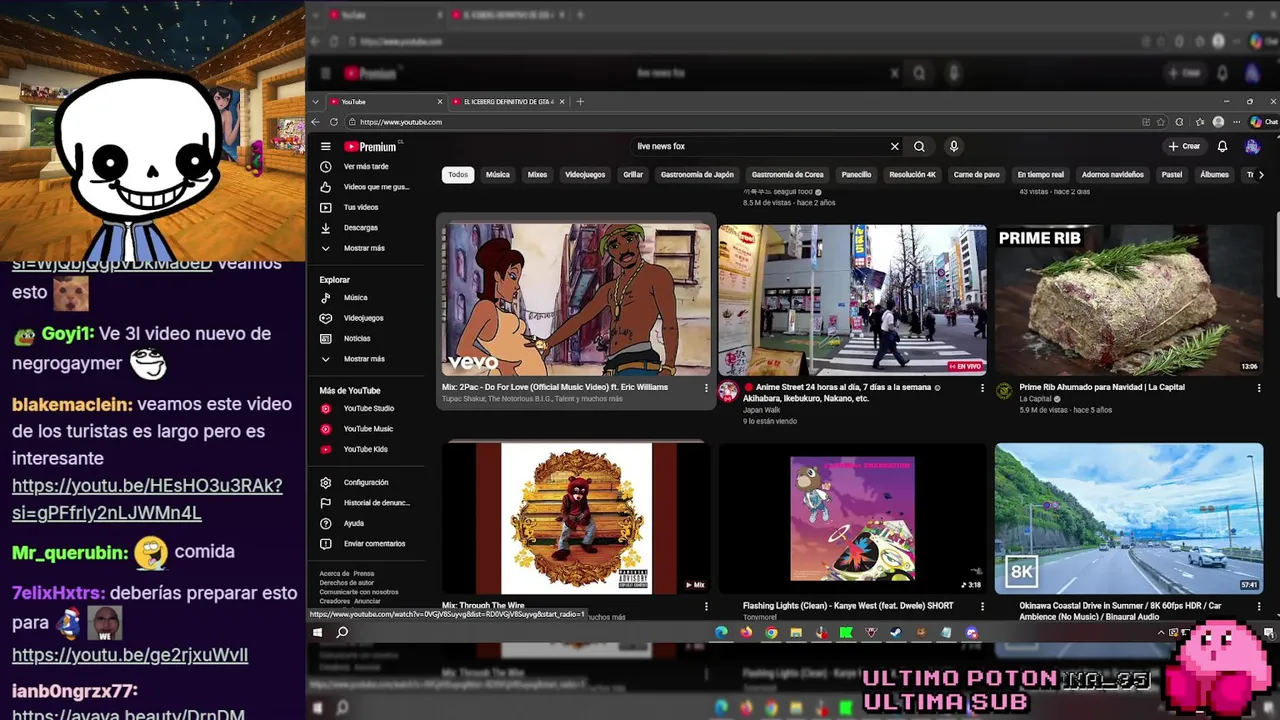Open options menu for Anime Street video
1280x720 pixels.
tap(982, 388)
